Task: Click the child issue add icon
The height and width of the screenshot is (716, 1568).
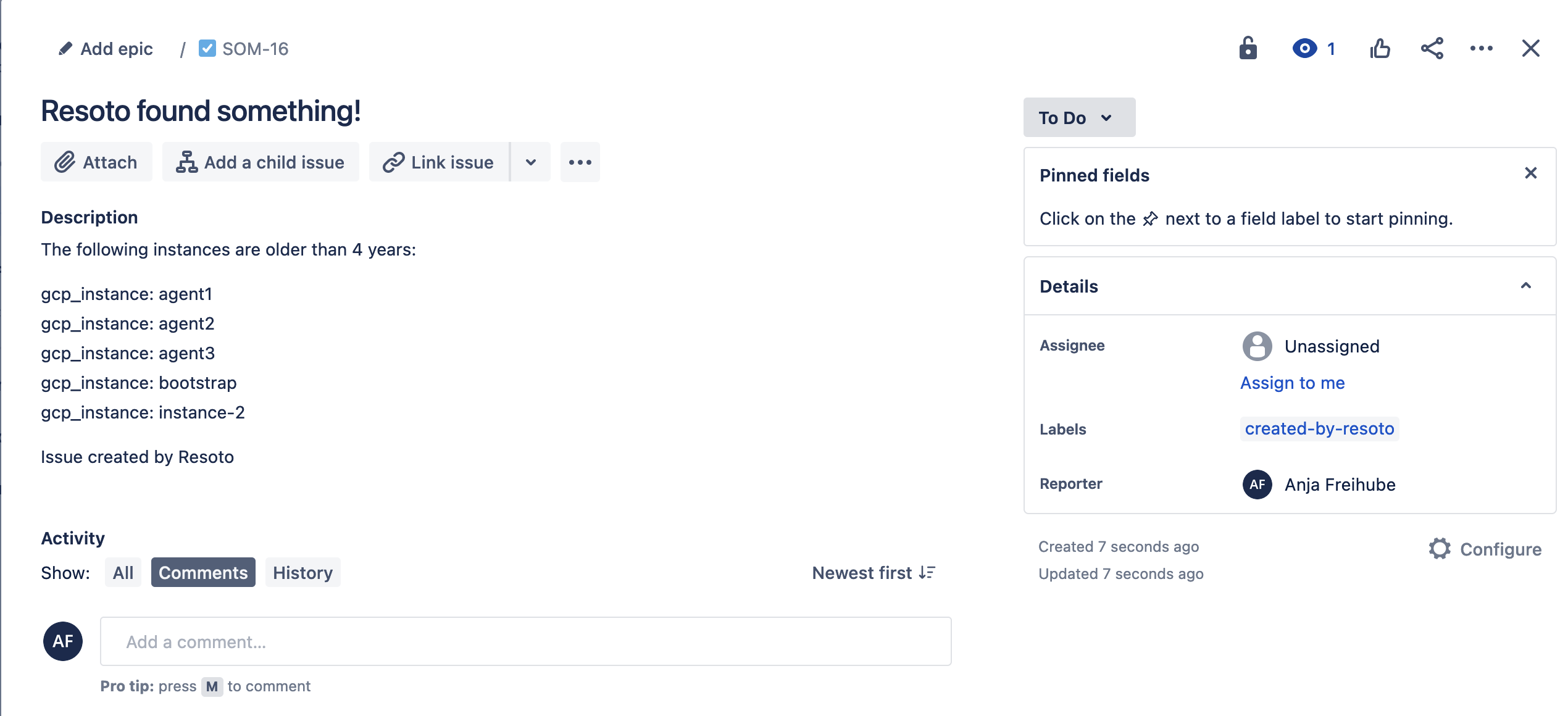Action: click(185, 161)
